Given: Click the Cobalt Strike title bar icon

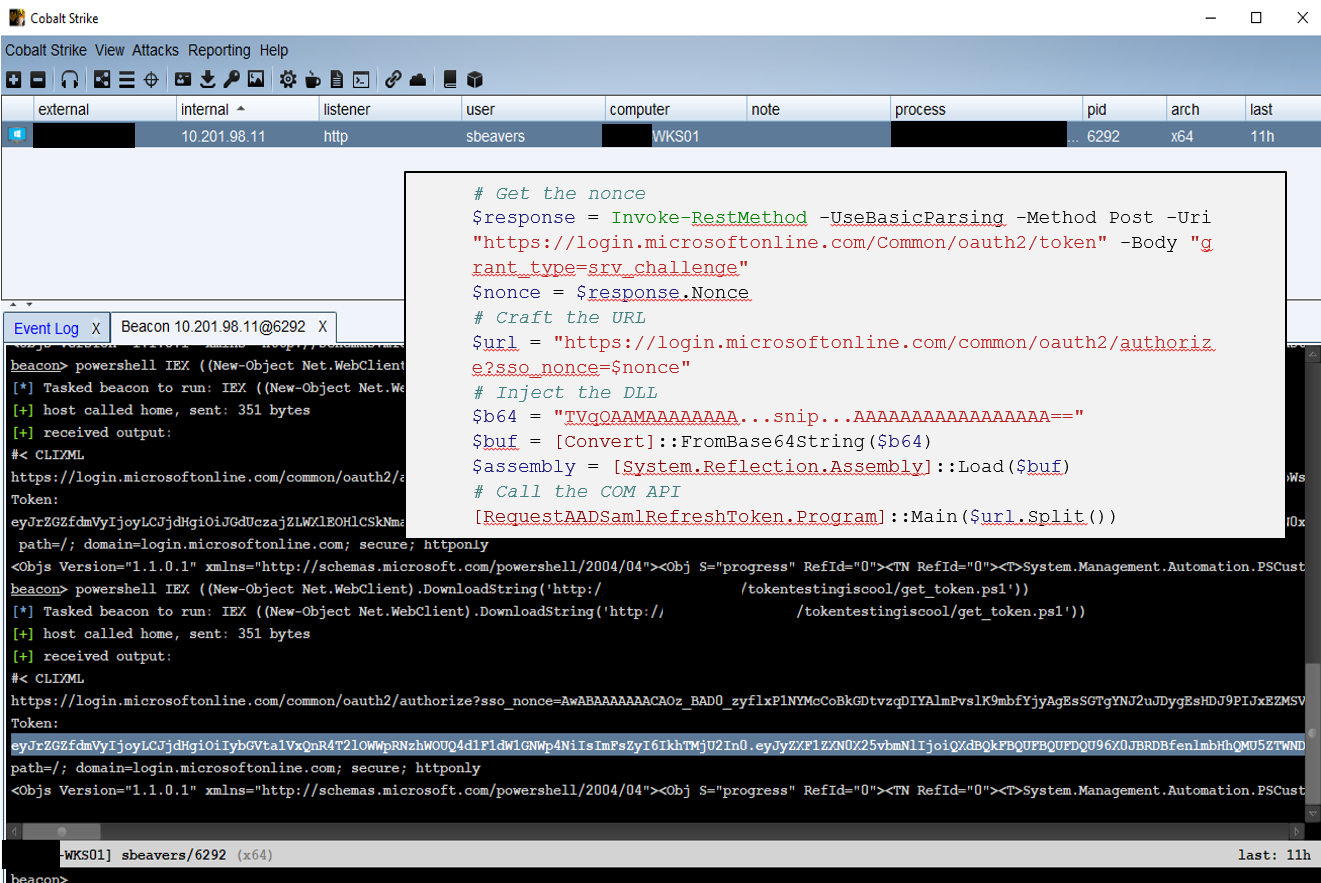Looking at the screenshot, I should pos(16,18).
